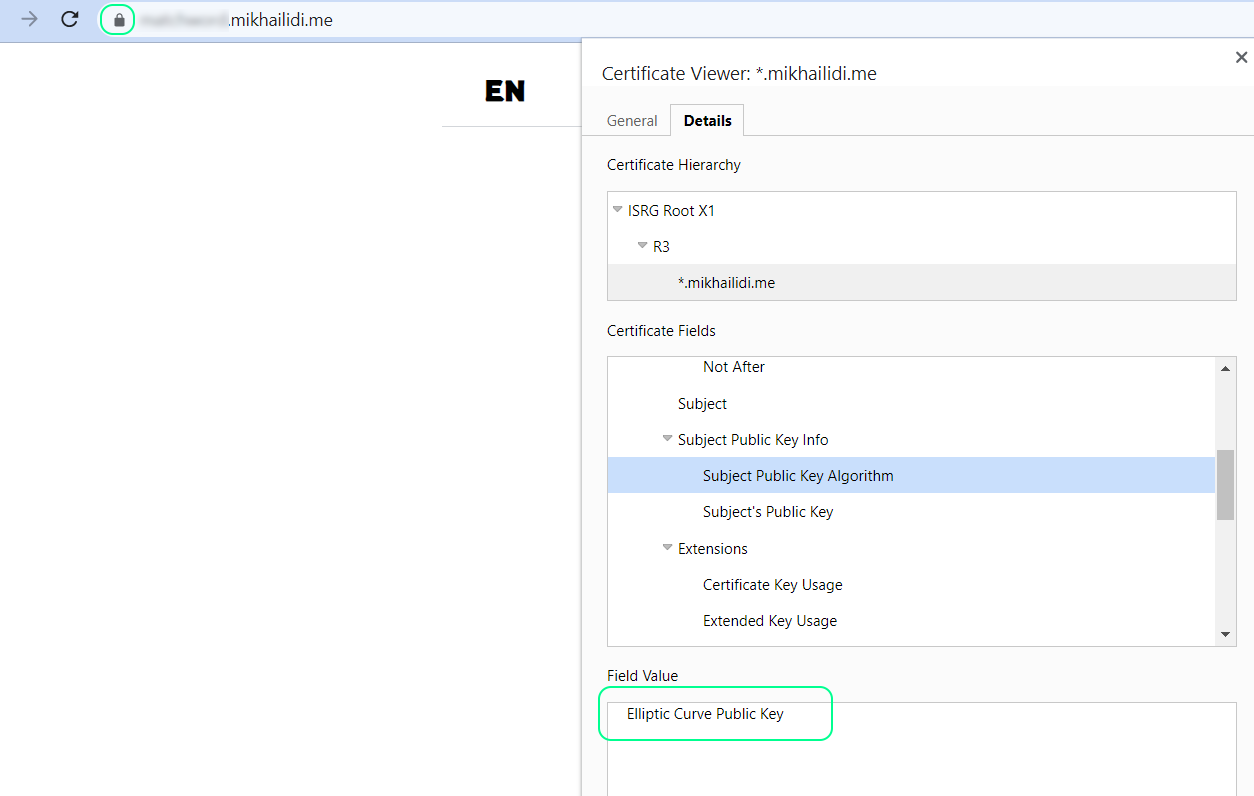Select the Not After field
The width and height of the screenshot is (1254, 796).
point(733,367)
